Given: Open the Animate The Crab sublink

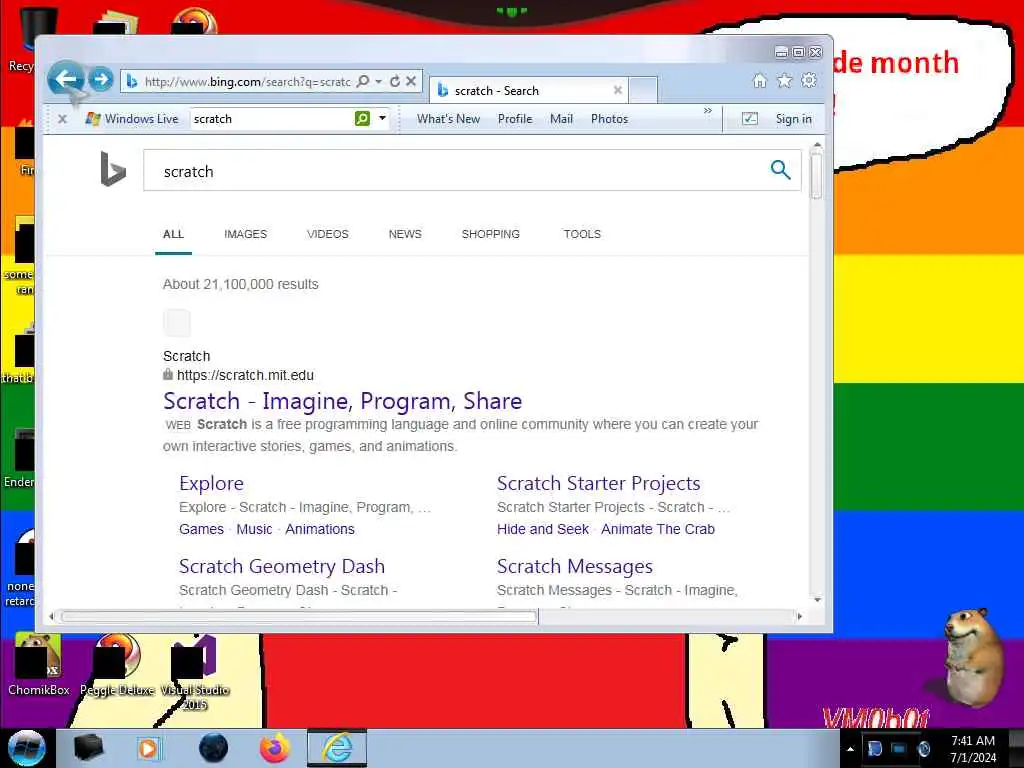Looking at the screenshot, I should click(658, 529).
